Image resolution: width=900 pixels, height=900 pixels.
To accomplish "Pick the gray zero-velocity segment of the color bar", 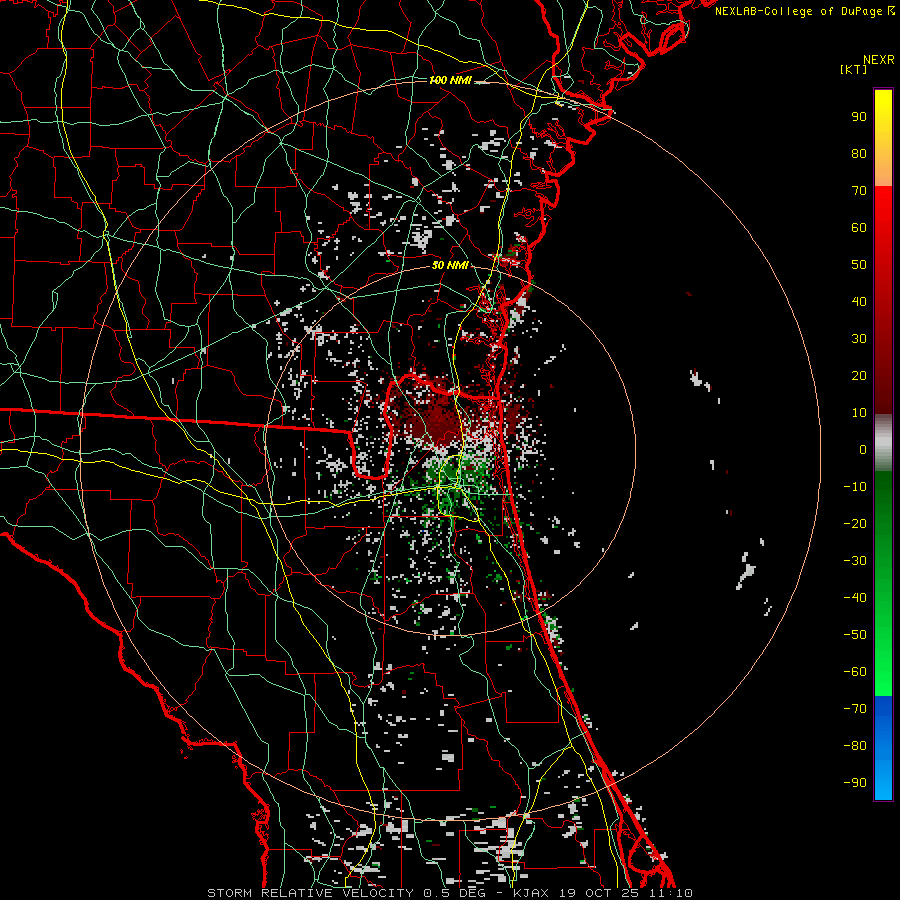I will pyautogui.click(x=883, y=442).
